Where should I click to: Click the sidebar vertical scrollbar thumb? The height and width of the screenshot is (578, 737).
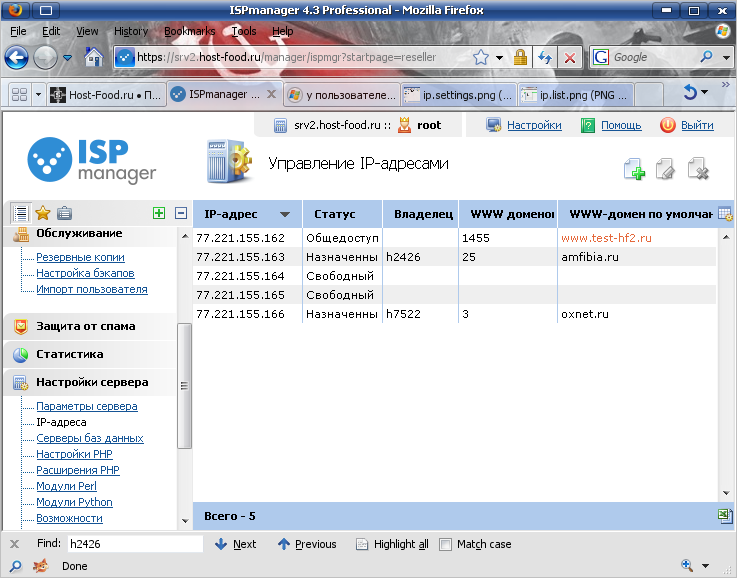click(x=184, y=386)
